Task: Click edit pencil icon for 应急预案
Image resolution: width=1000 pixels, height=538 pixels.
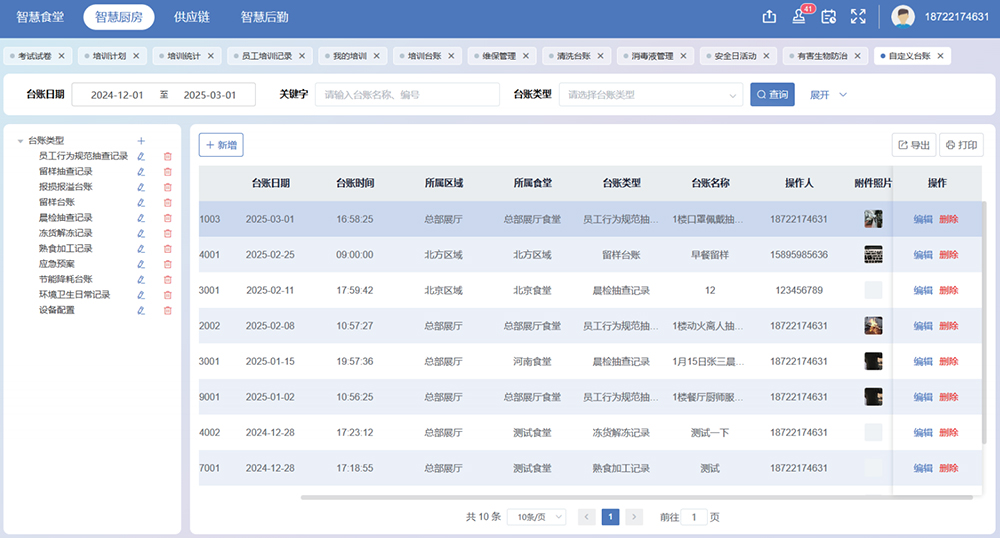Action: click(141, 264)
